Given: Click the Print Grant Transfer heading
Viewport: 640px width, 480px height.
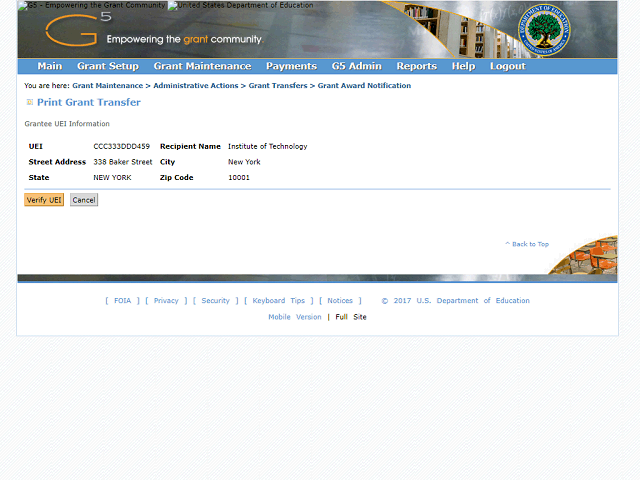Looking at the screenshot, I should 89,102.
